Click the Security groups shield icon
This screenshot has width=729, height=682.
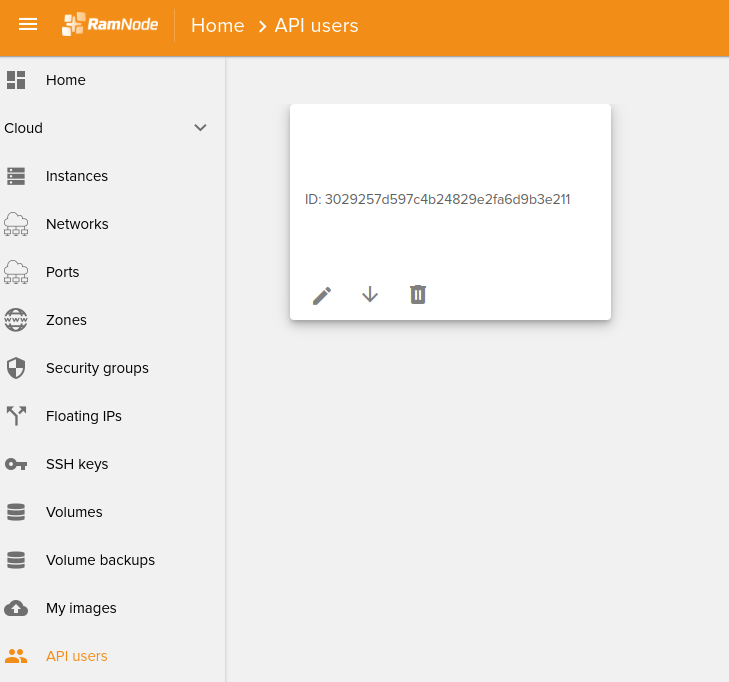(x=16, y=368)
